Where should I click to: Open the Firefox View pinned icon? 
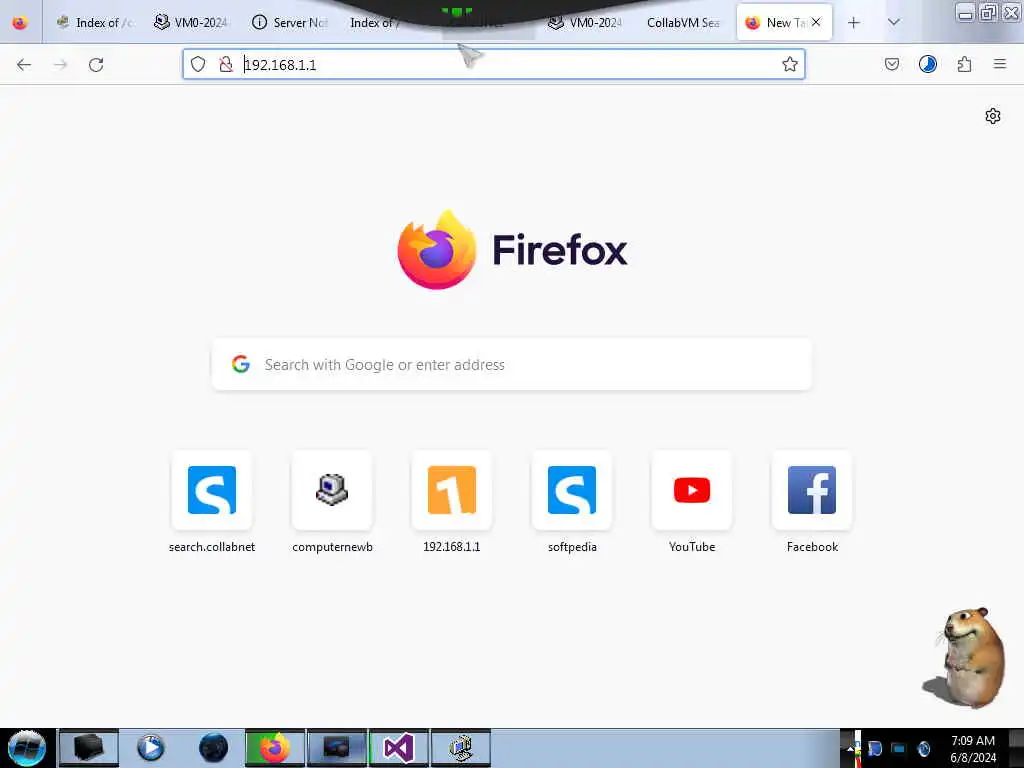coord(20,22)
